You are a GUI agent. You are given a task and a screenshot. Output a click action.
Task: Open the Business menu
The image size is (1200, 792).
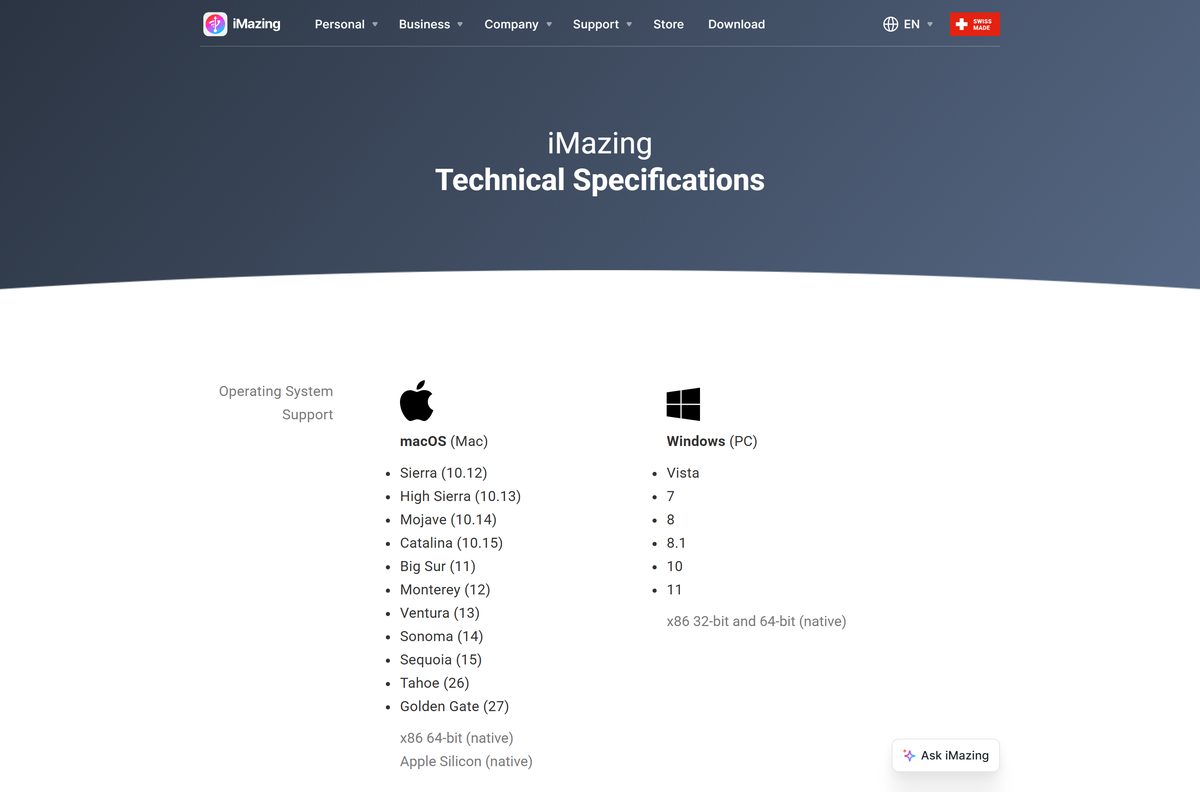click(x=424, y=24)
